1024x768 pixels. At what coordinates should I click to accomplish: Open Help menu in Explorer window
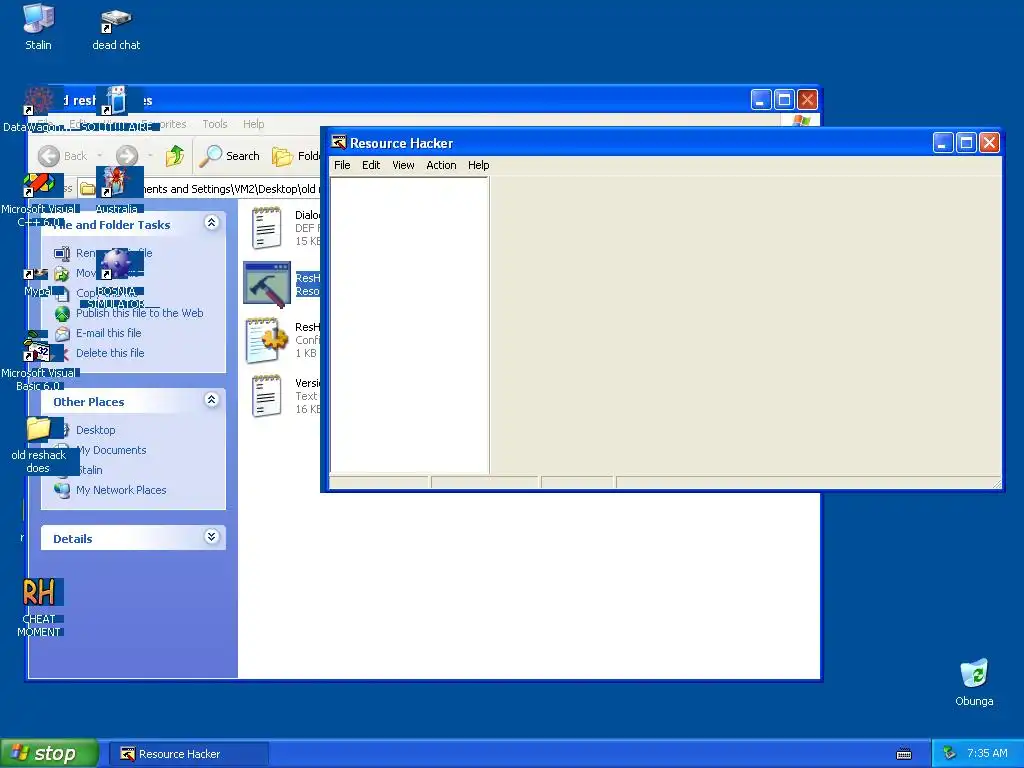[x=253, y=124]
